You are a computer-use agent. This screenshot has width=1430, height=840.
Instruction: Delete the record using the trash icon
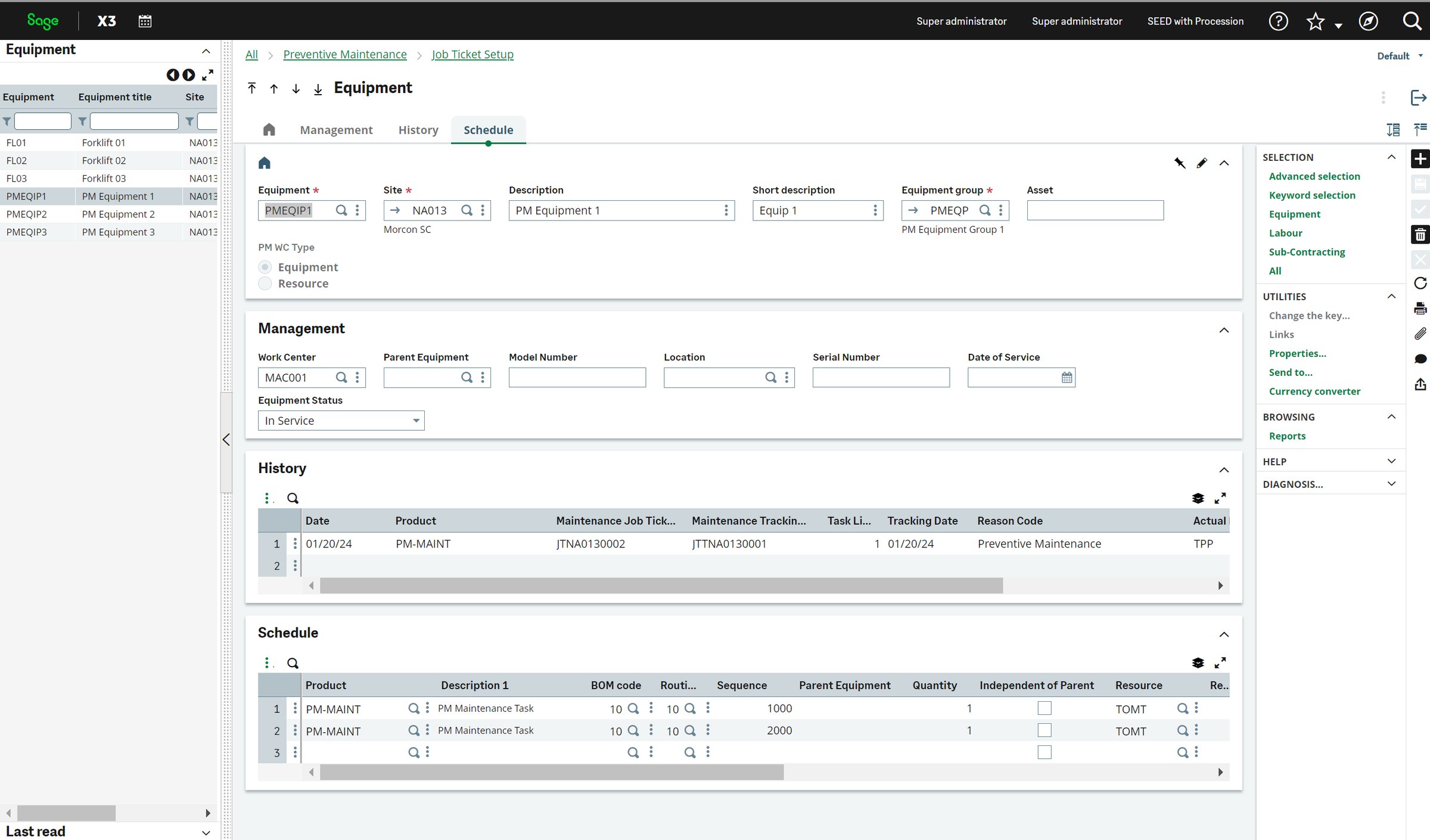(x=1420, y=234)
